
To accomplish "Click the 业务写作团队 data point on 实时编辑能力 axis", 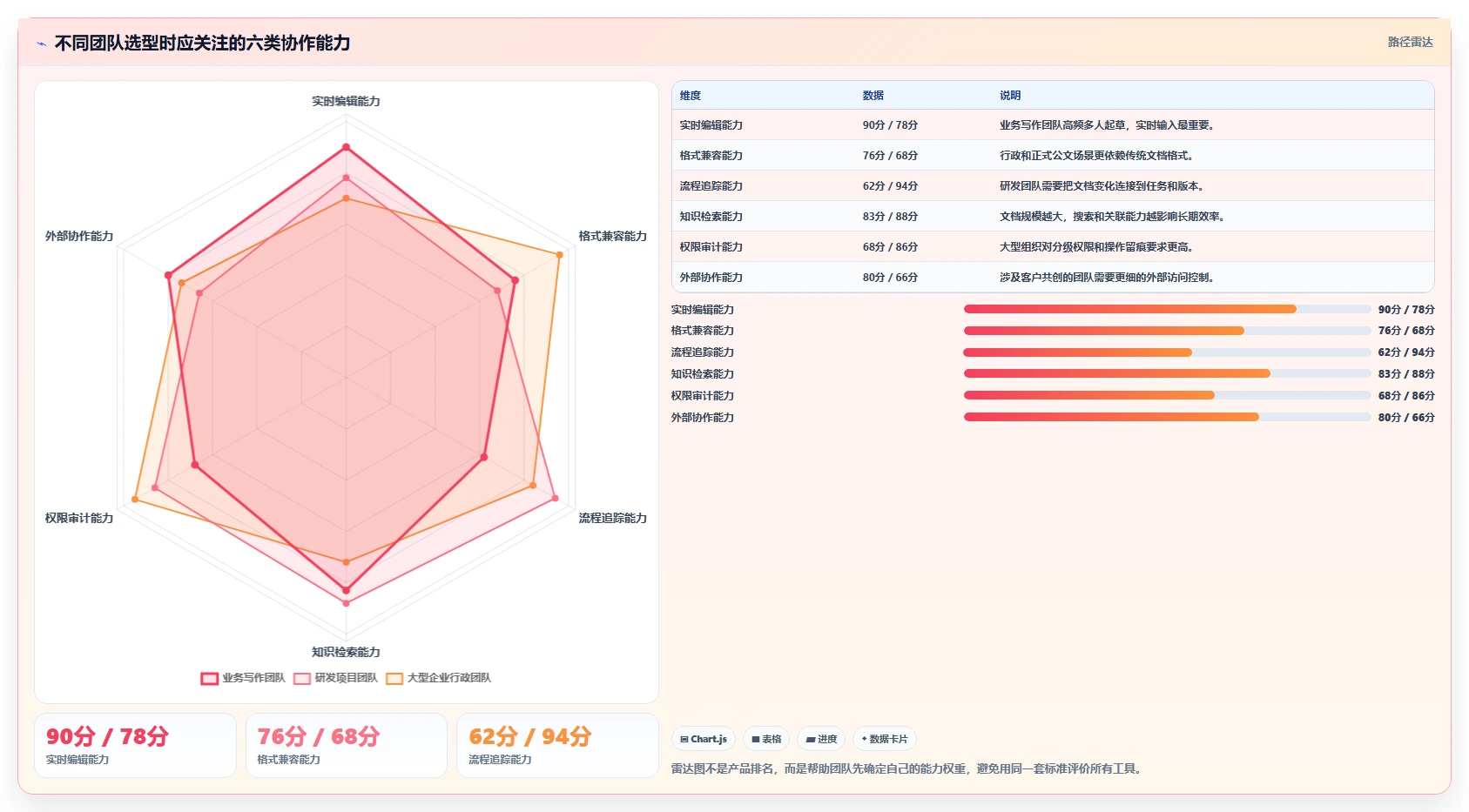I will pos(346,147).
